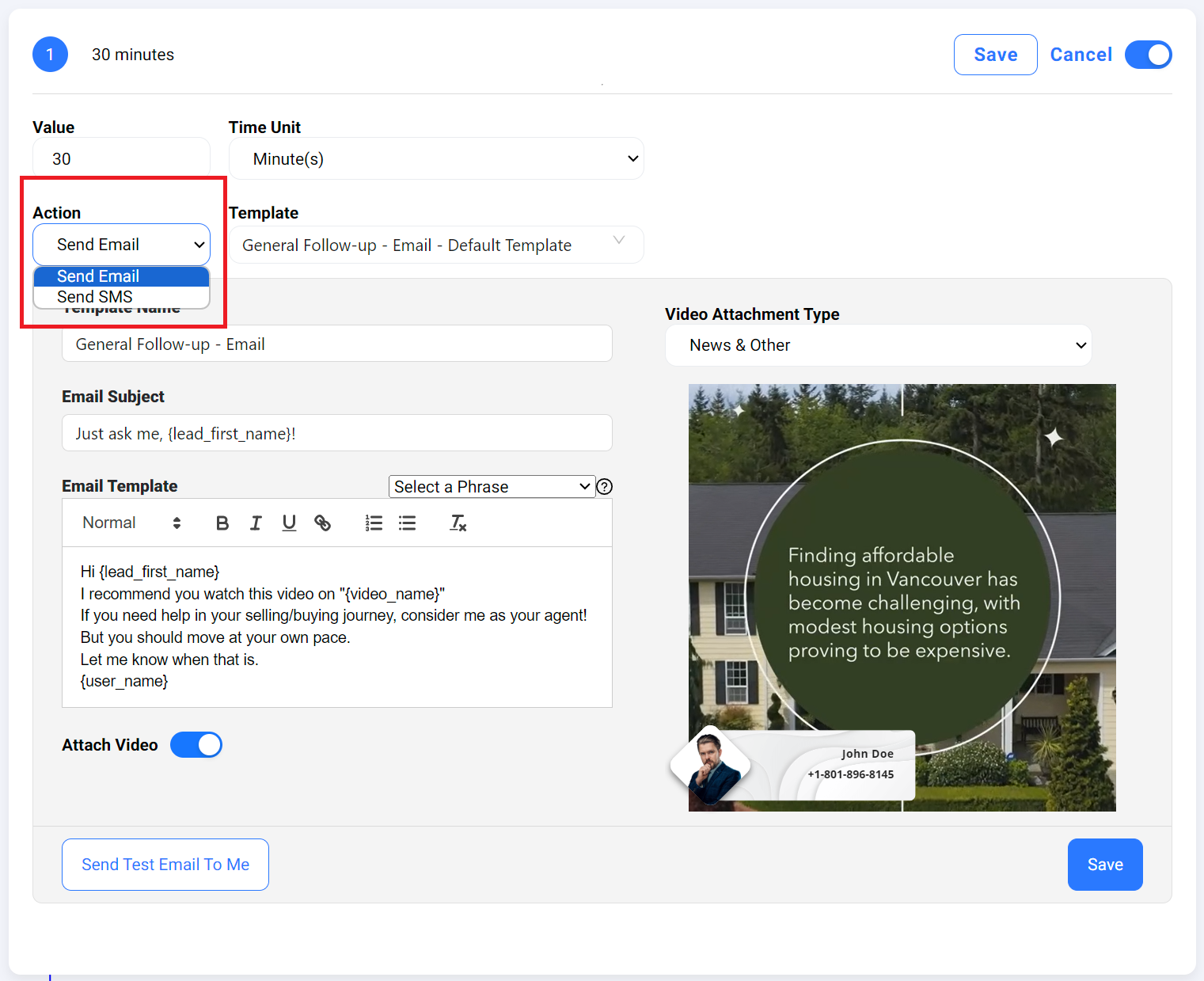The width and height of the screenshot is (1204, 981).
Task: Open Video Attachment Type dropdown
Action: [x=878, y=345]
